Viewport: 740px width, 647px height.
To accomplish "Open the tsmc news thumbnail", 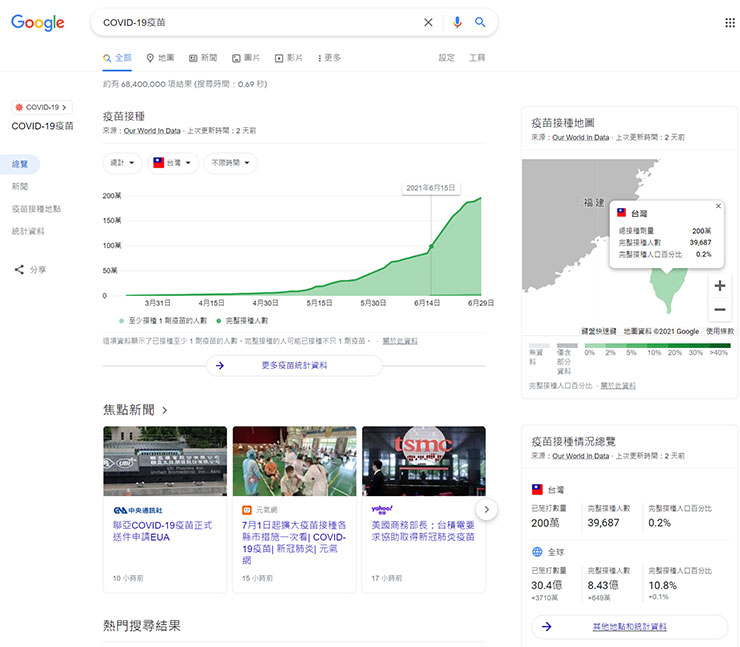I will pyautogui.click(x=424, y=461).
